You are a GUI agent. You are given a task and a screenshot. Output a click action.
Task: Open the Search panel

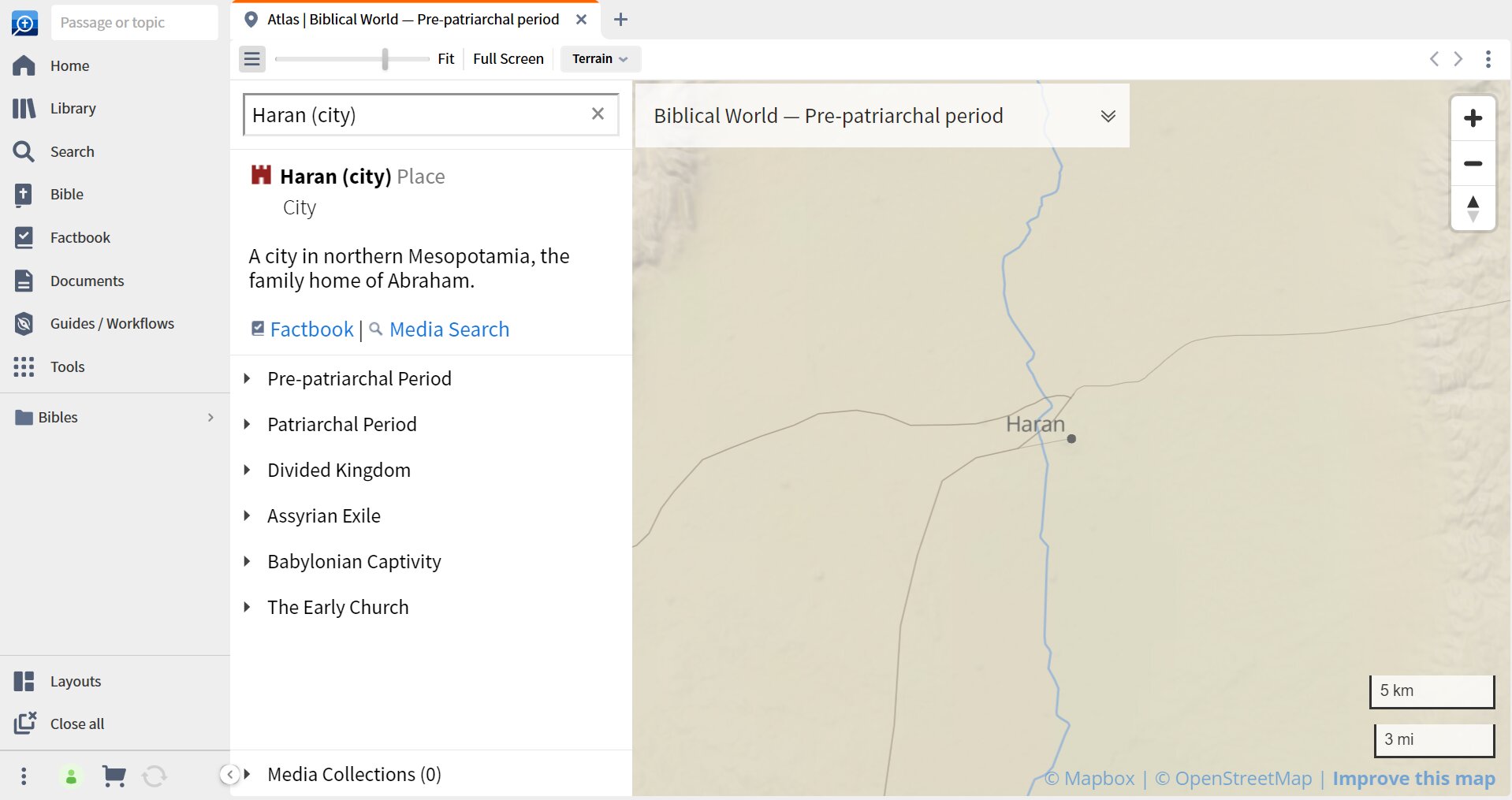pyautogui.click(x=72, y=151)
